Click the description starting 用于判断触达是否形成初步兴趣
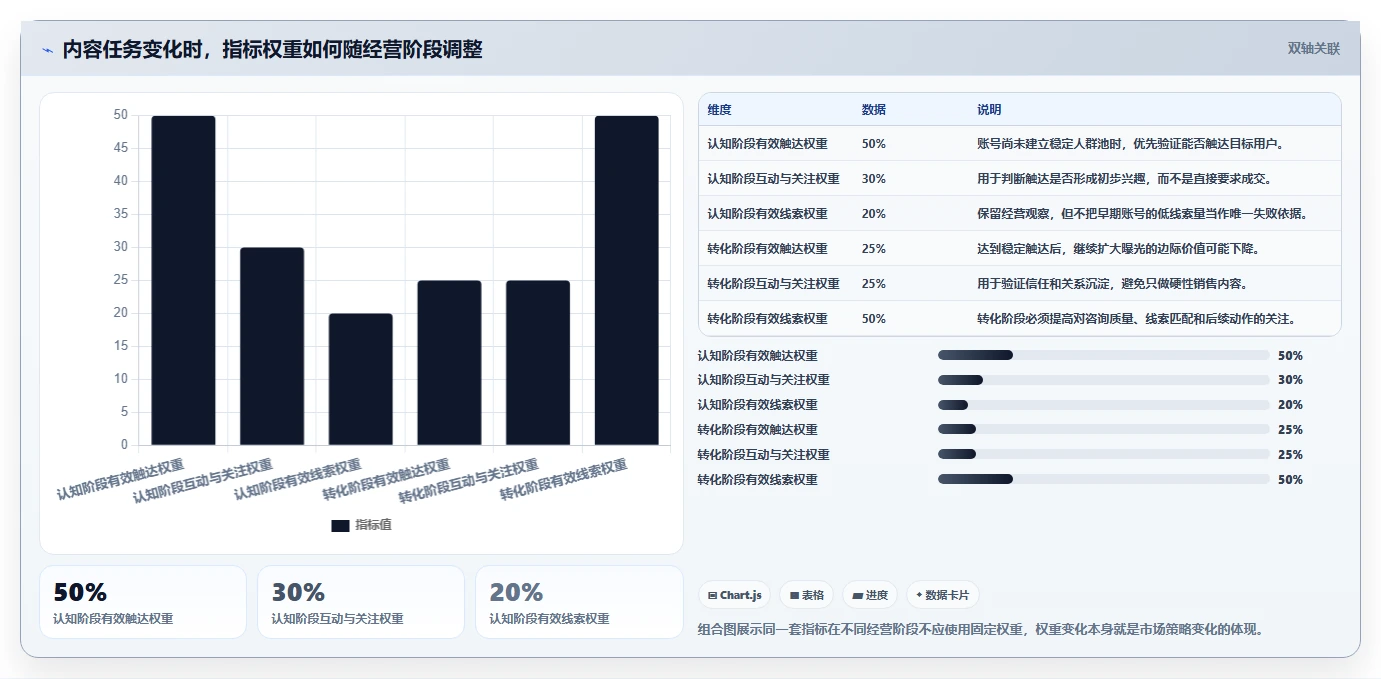 (1126, 179)
